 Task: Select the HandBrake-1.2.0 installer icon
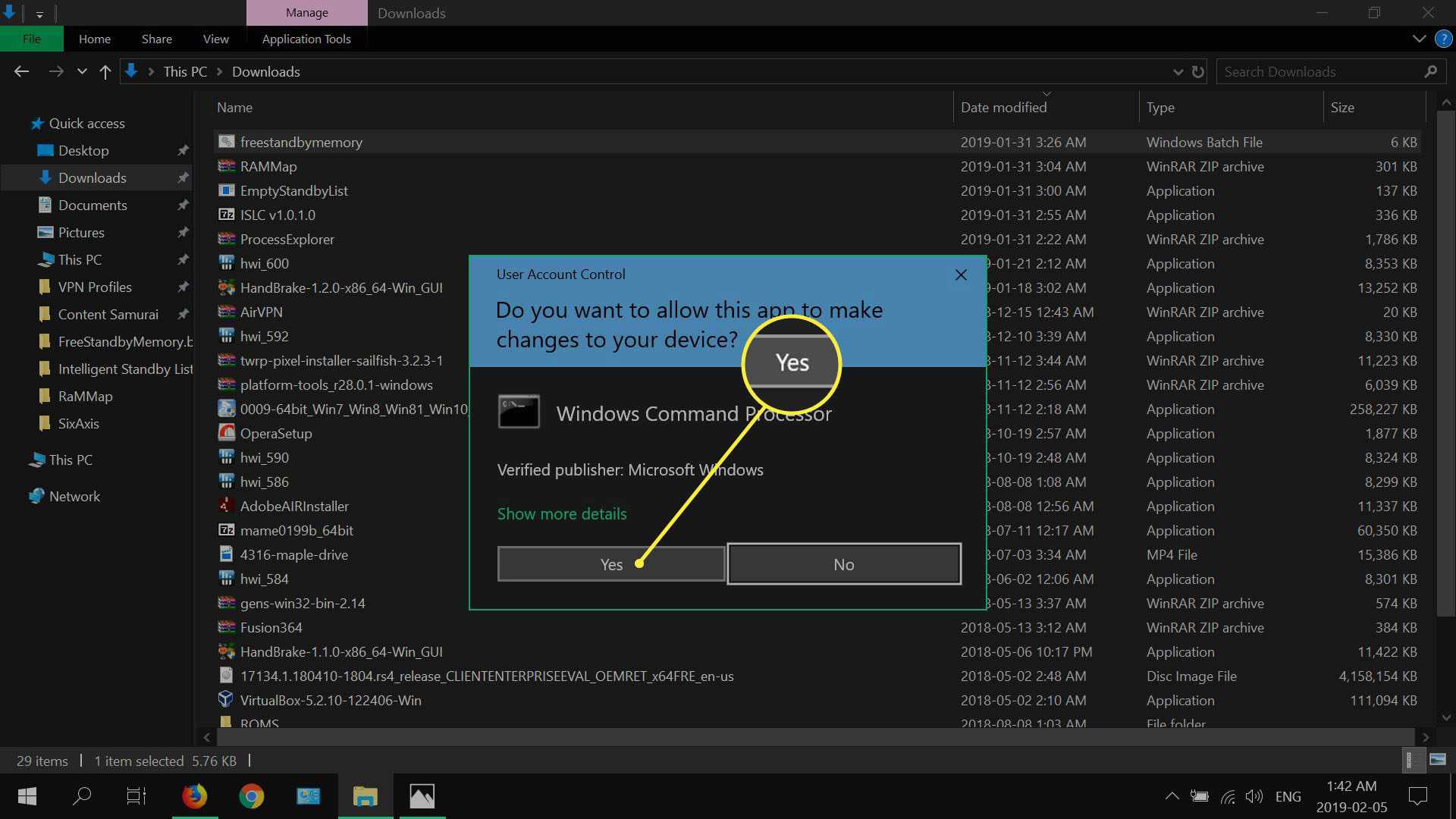pos(226,287)
